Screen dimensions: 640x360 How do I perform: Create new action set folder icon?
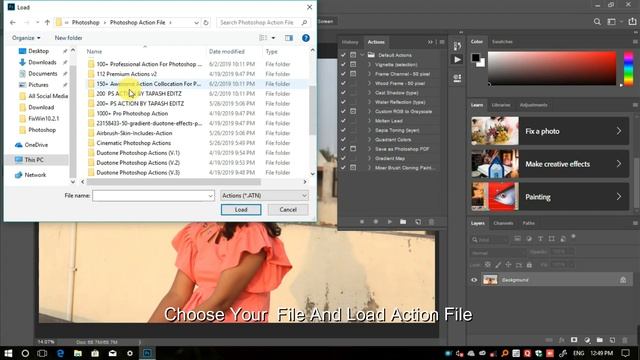click(x=403, y=222)
